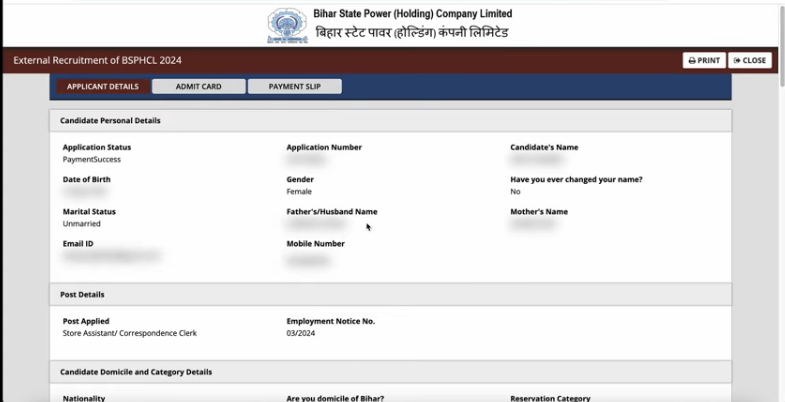The width and height of the screenshot is (785, 402).
Task: Open the PAYMENT SLIP tab
Action: (x=294, y=87)
